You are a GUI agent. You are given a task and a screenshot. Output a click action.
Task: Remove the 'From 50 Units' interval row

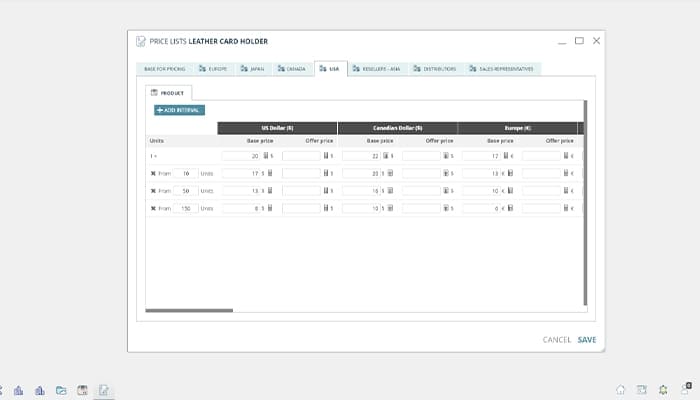[153, 191]
